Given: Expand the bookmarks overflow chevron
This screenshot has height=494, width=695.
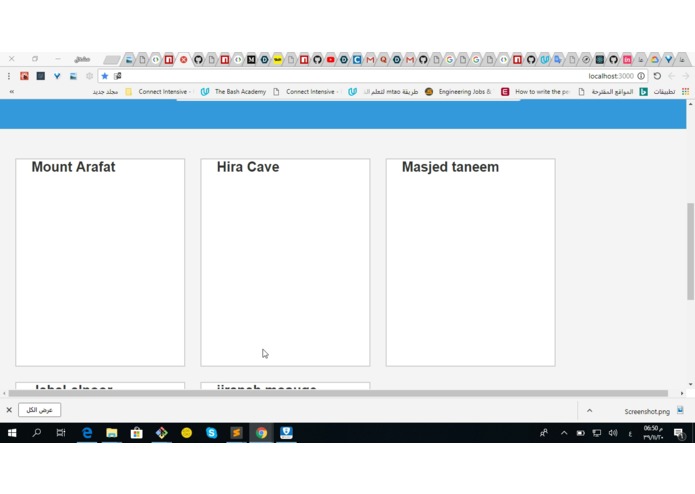Looking at the screenshot, I should pyautogui.click(x=12, y=92).
